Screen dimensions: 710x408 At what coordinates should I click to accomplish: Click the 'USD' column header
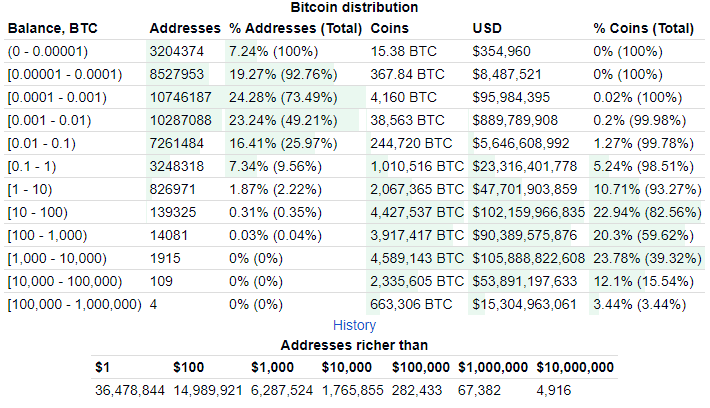tap(487, 28)
